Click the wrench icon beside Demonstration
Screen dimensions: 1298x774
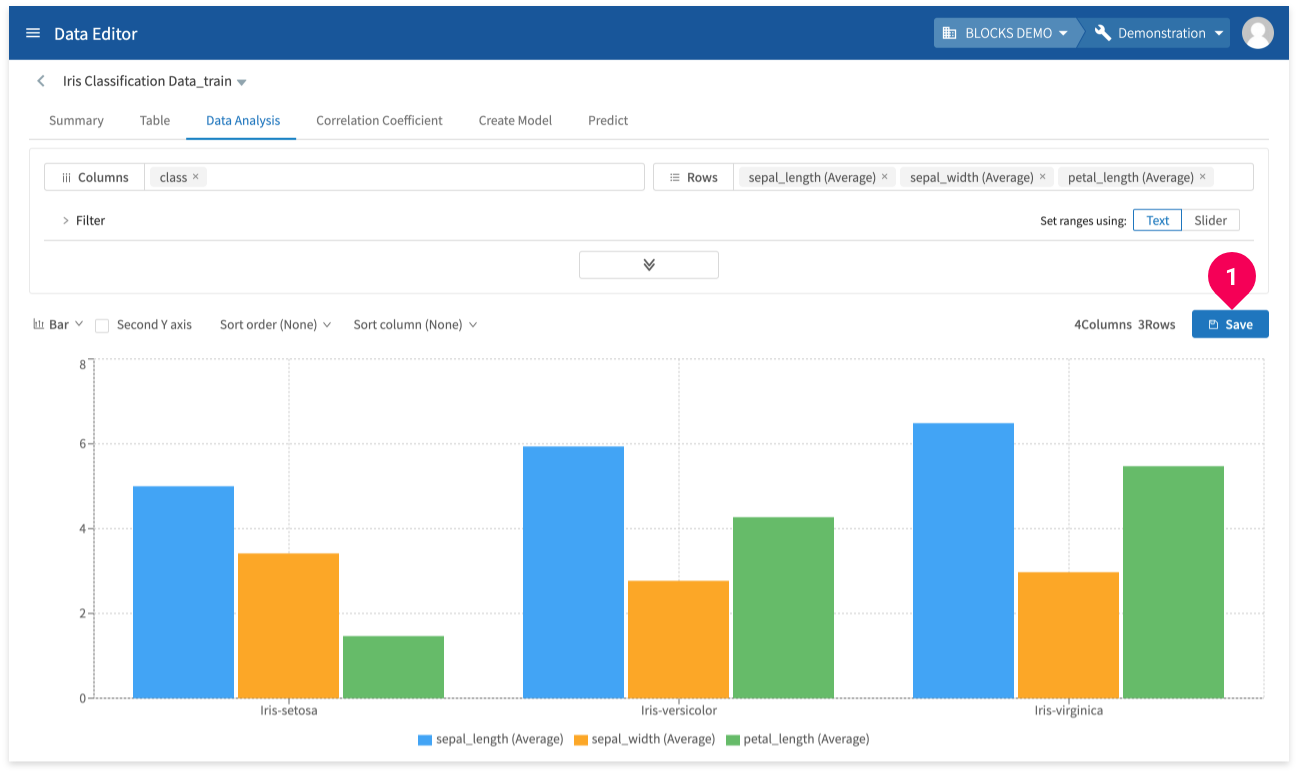(1103, 33)
